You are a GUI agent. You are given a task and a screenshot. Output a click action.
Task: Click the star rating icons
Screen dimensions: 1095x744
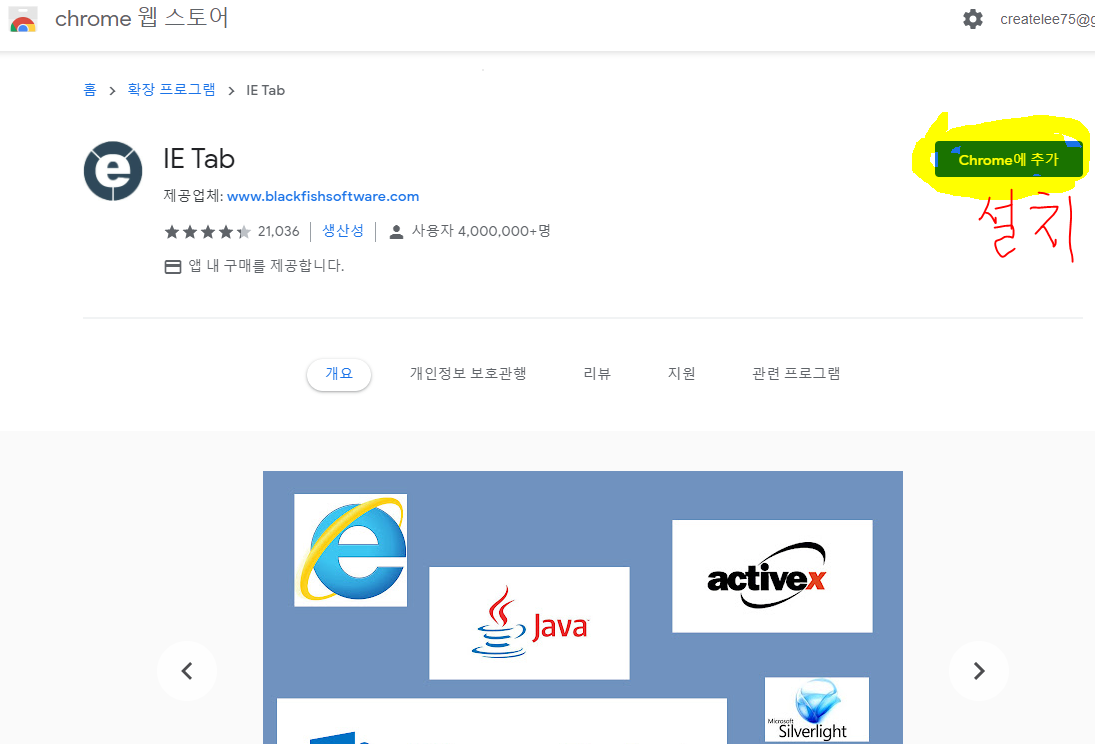(207, 231)
